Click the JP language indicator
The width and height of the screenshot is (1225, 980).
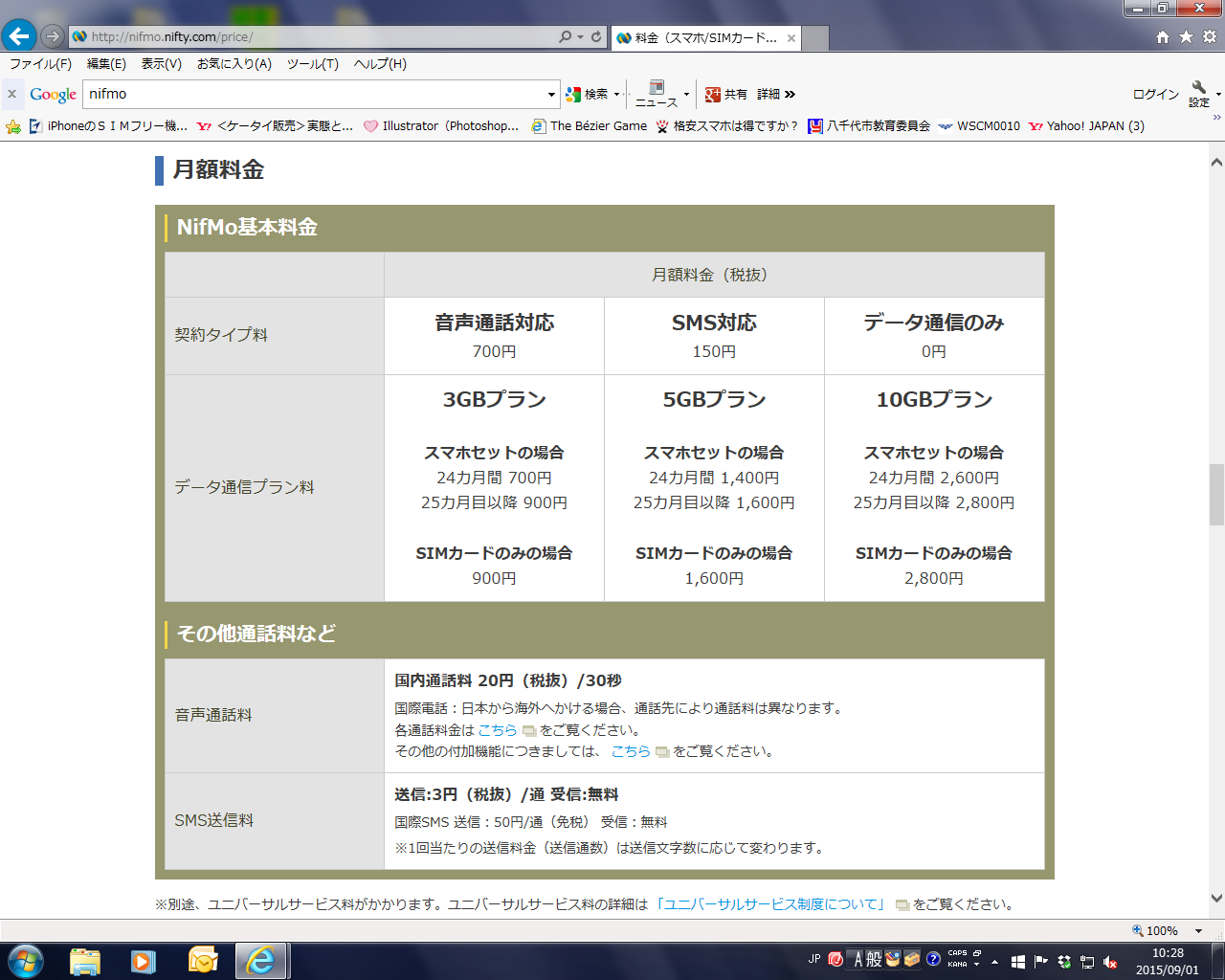click(x=814, y=959)
